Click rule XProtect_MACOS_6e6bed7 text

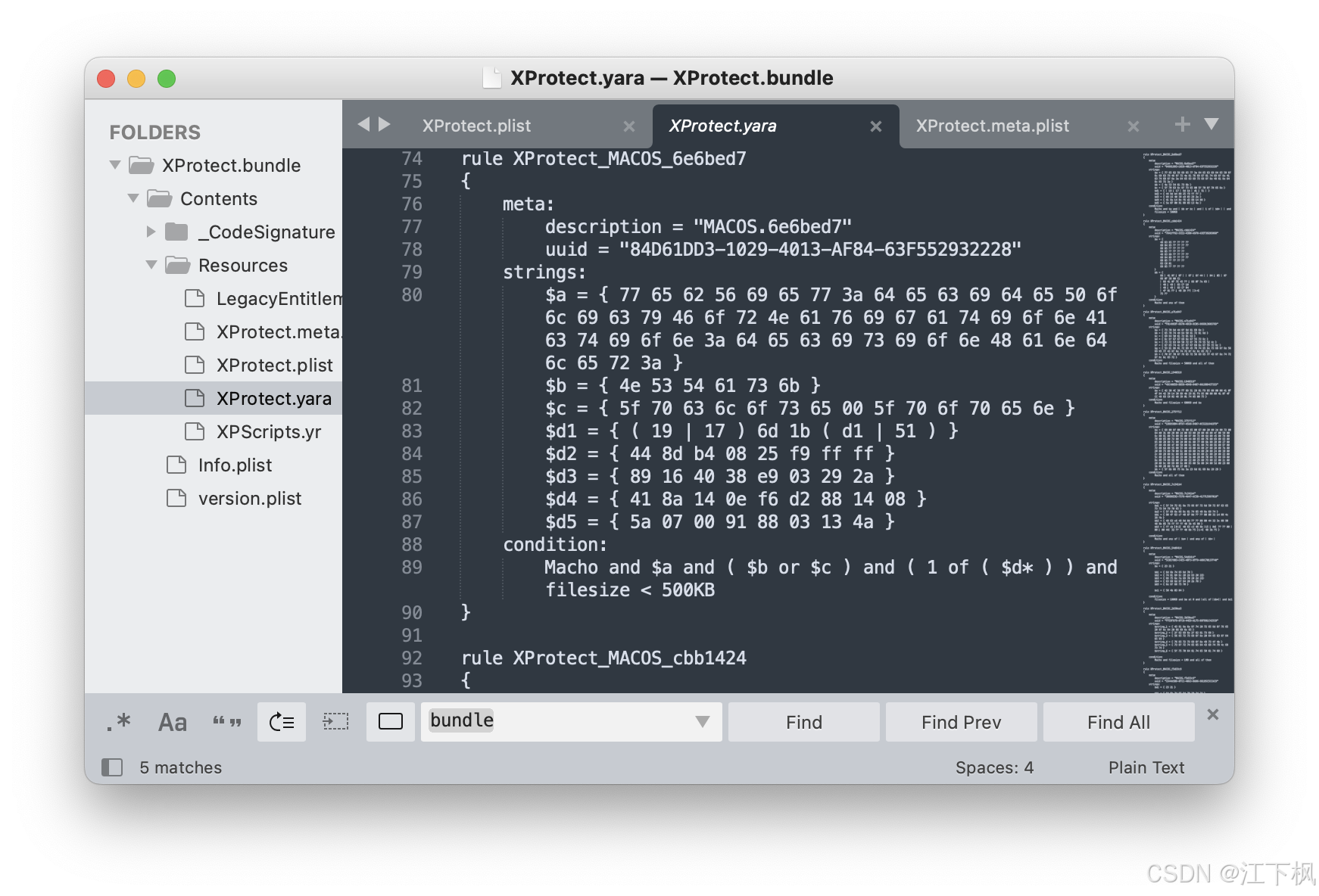604,158
